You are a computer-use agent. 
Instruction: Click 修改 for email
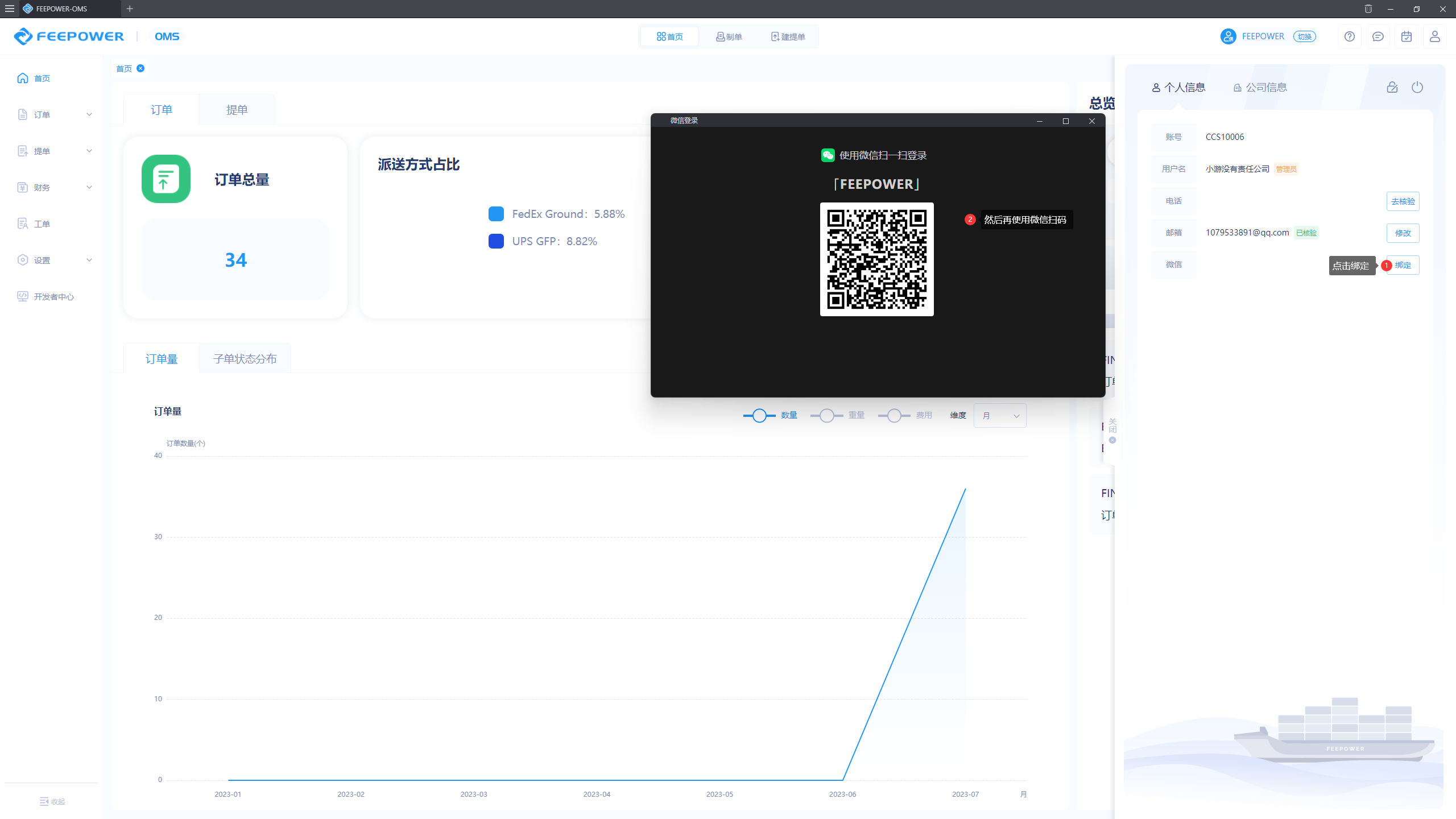point(1403,233)
